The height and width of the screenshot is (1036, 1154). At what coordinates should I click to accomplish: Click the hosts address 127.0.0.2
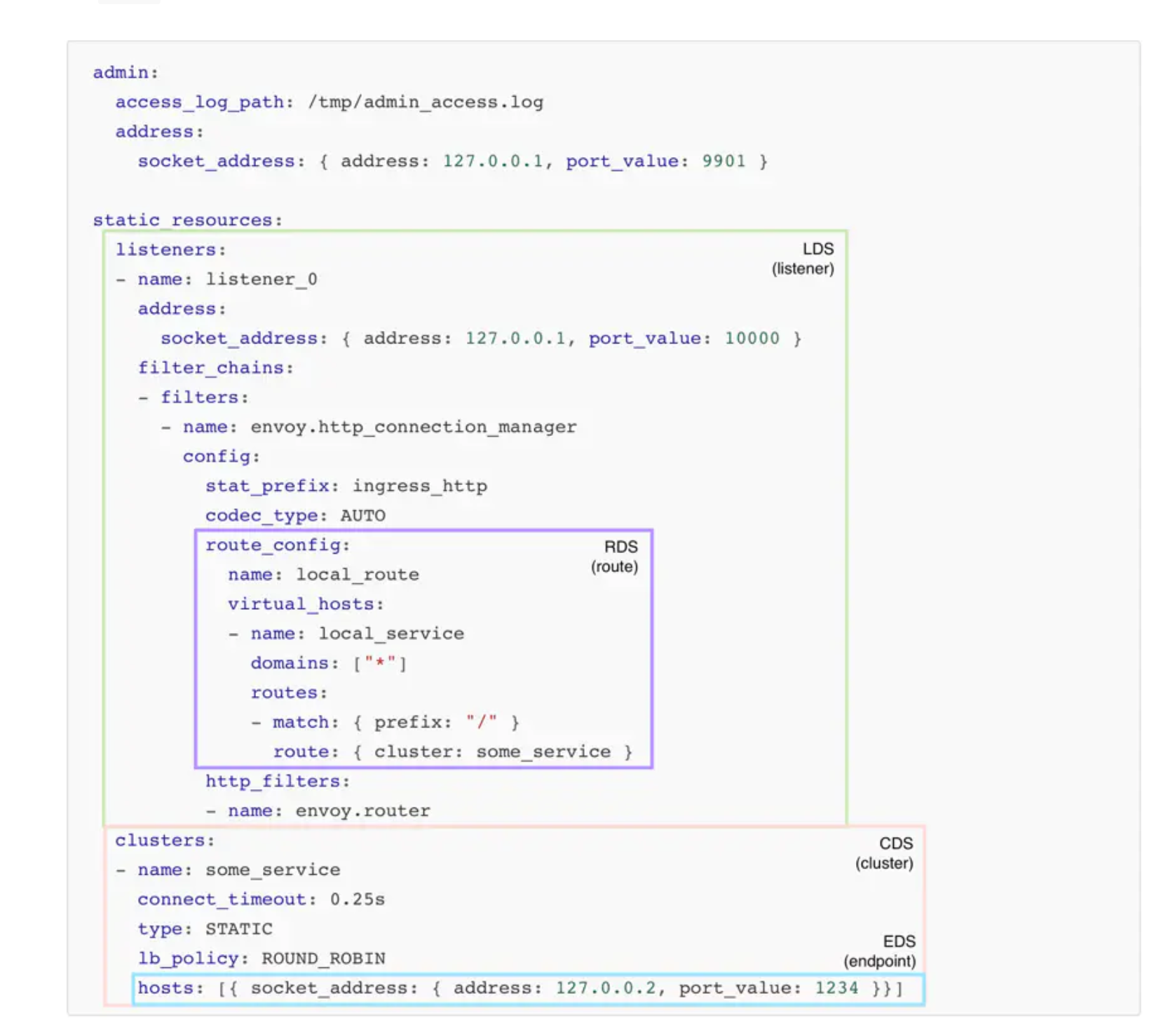[606, 988]
